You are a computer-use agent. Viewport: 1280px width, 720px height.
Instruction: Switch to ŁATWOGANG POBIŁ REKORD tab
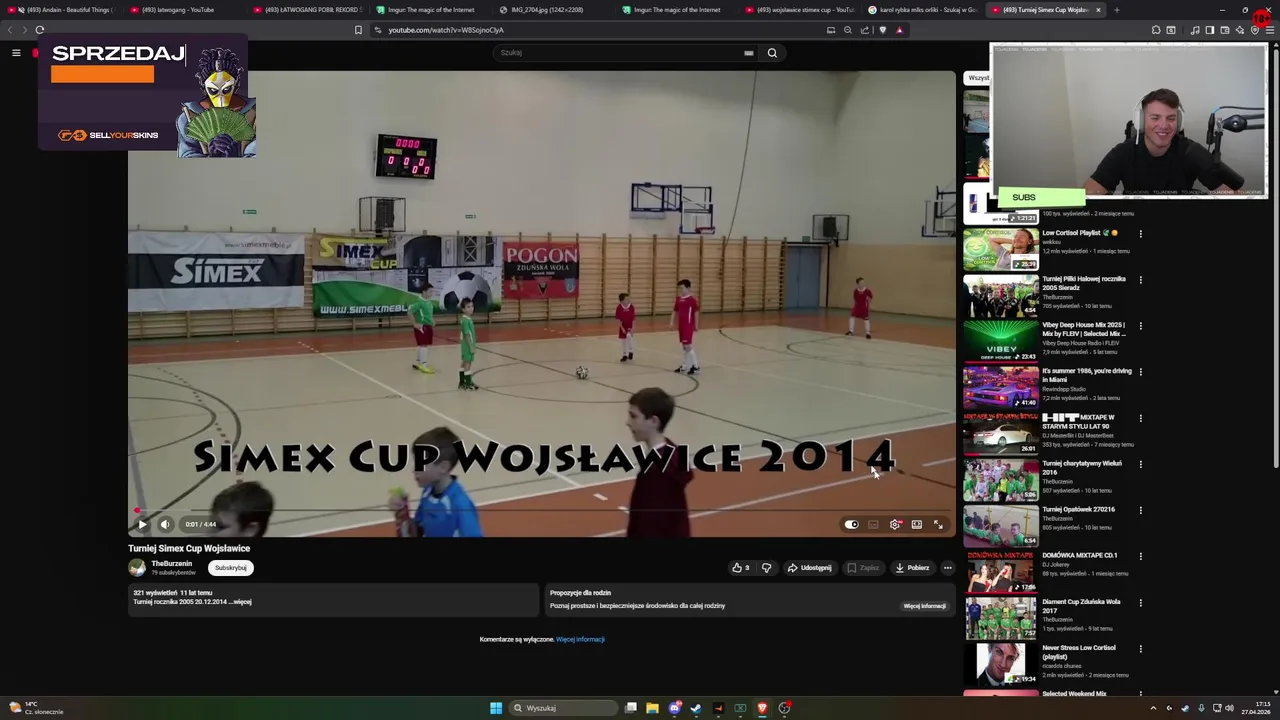[309, 10]
